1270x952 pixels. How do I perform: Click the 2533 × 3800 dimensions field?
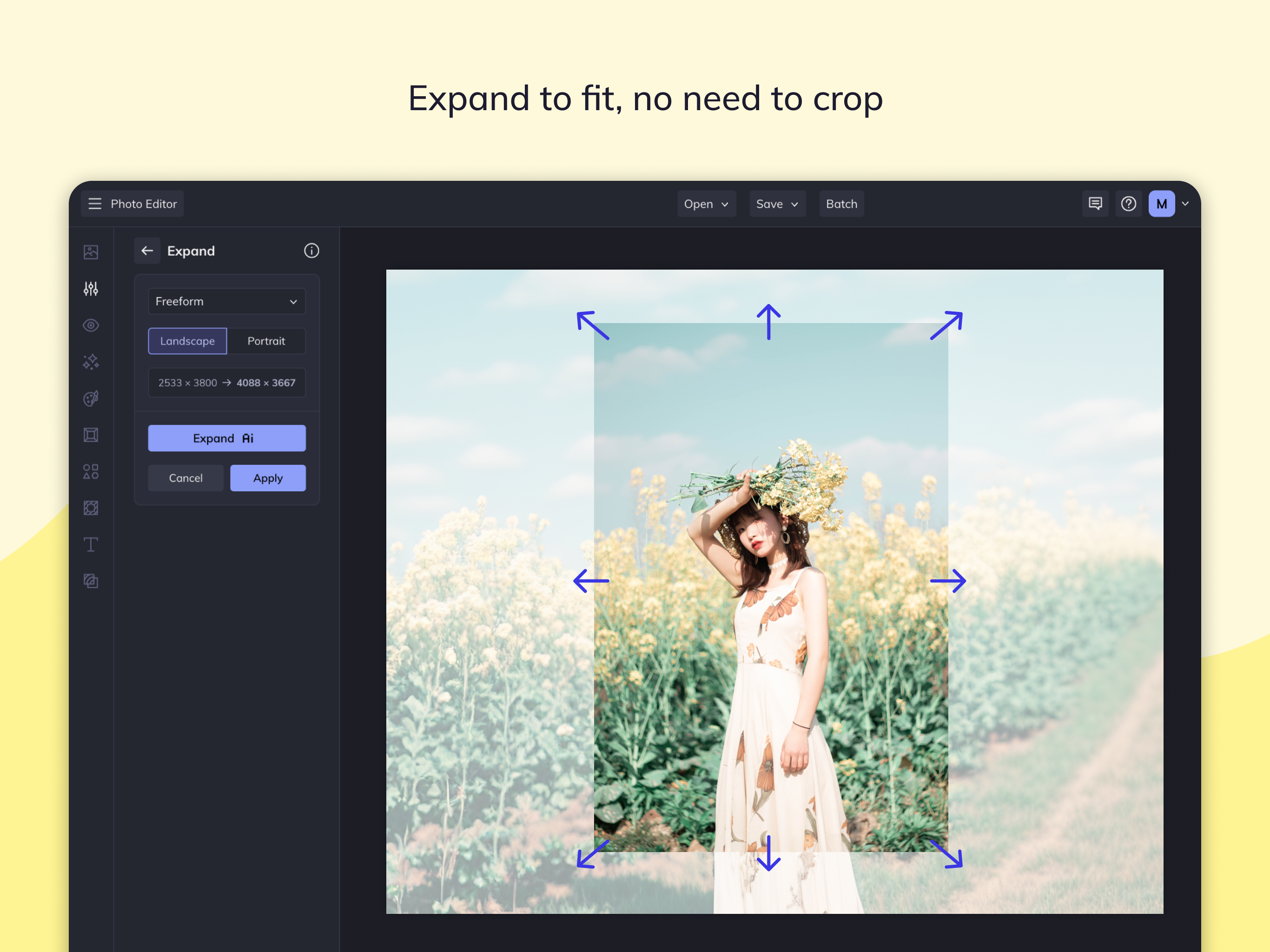[227, 383]
